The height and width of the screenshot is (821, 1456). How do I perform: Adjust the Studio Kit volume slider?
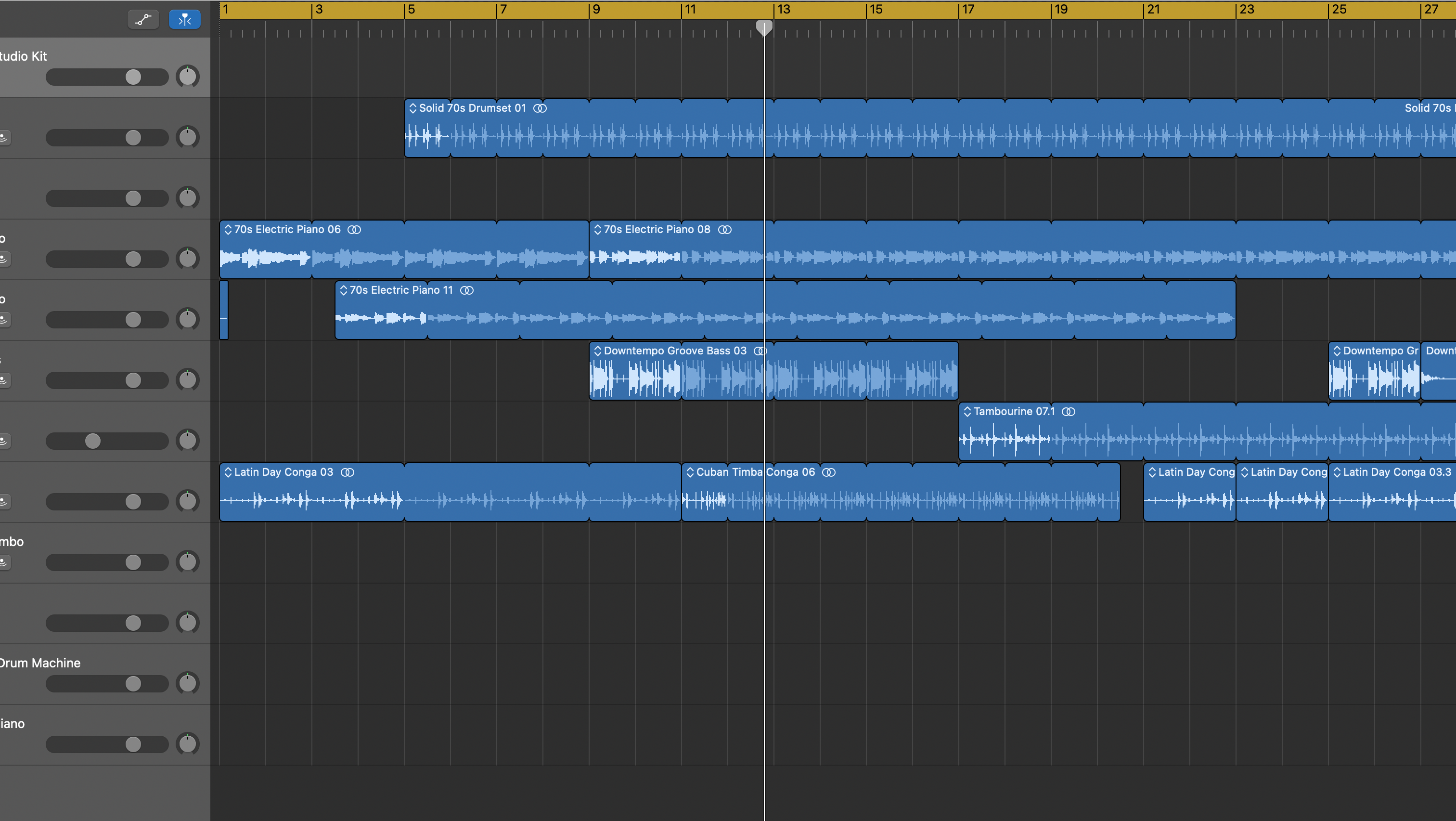107,77
